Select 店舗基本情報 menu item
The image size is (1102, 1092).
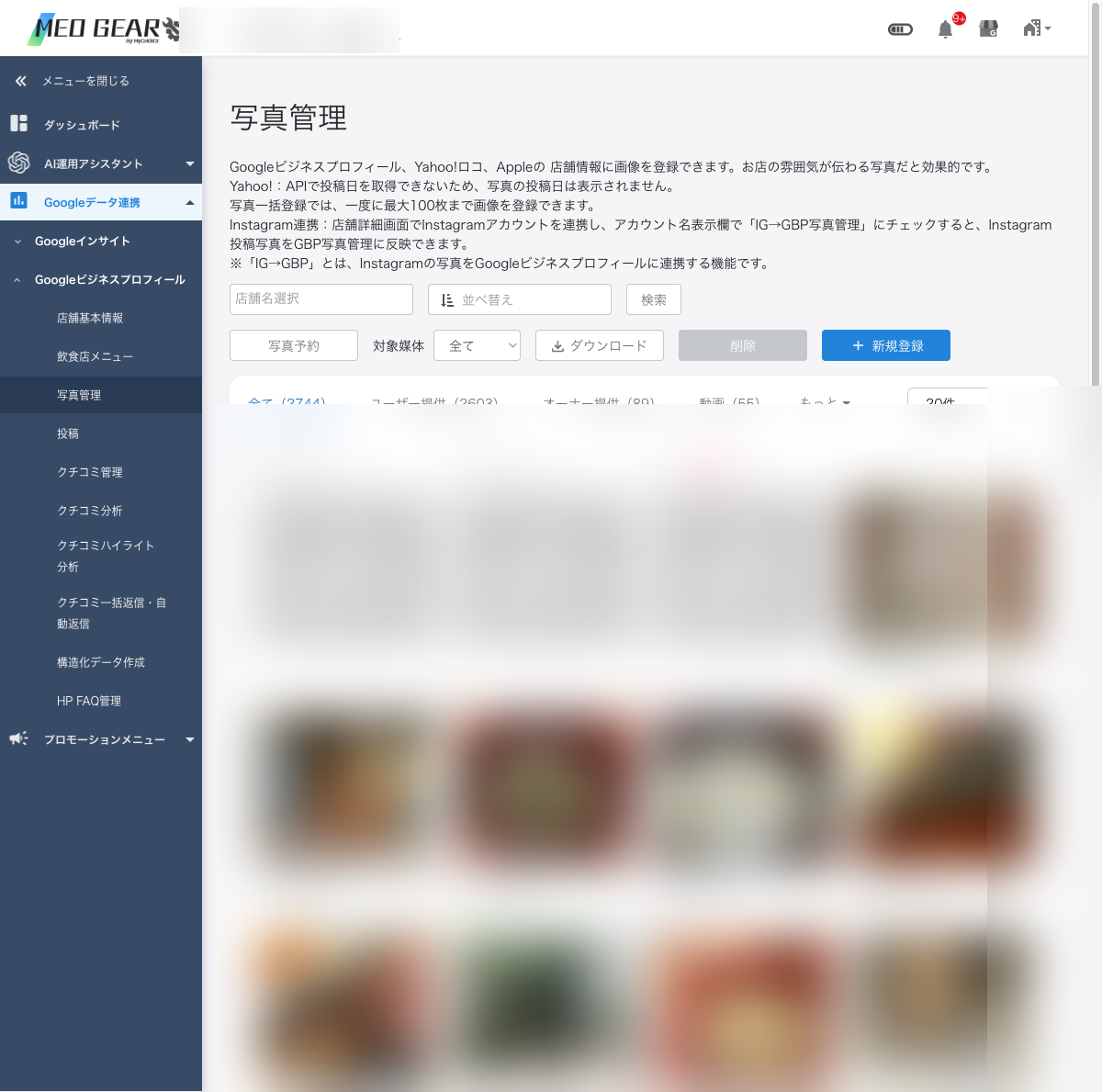point(90,318)
